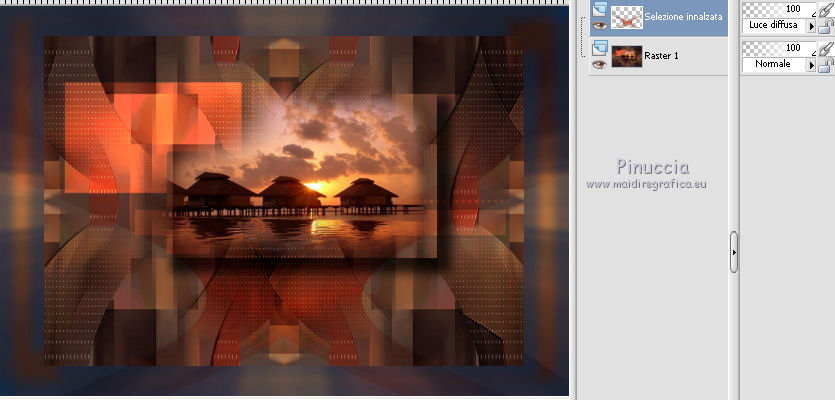This screenshot has width=835, height=400.
Task: Adjust opacity slider of Selezione innalzata layer
Action: point(779,9)
